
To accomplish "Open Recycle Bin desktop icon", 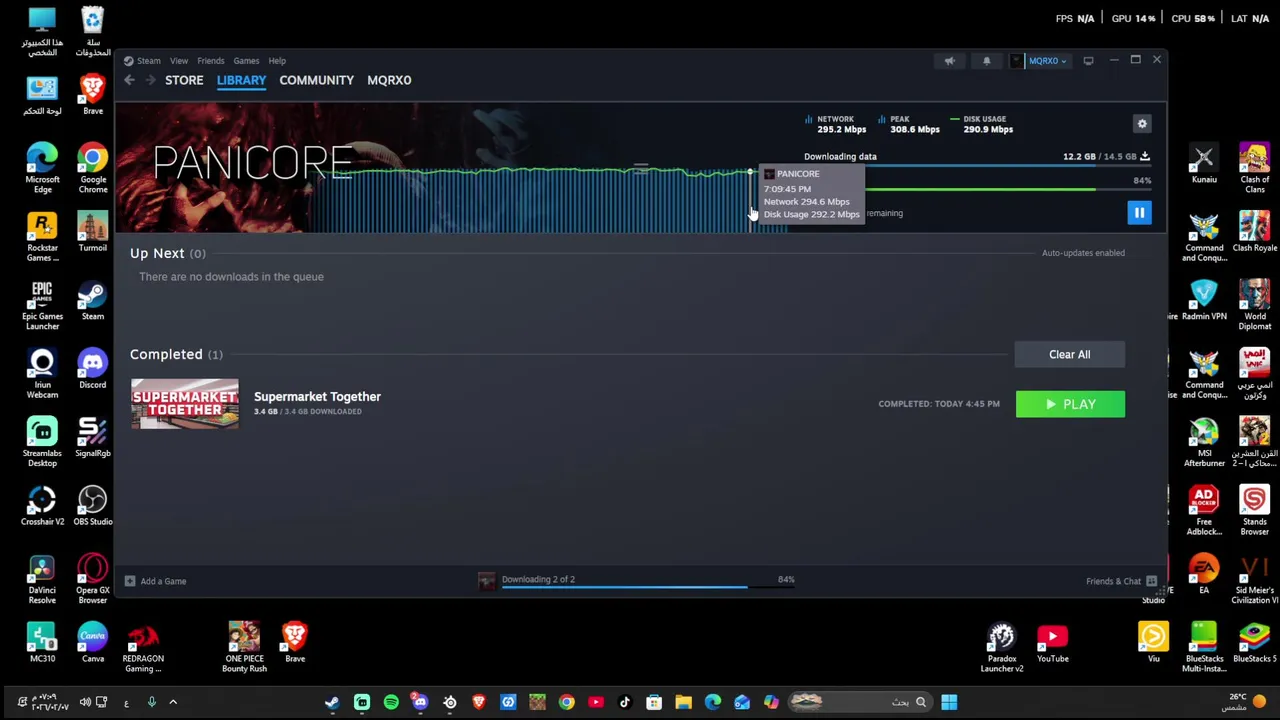I will point(92,31).
